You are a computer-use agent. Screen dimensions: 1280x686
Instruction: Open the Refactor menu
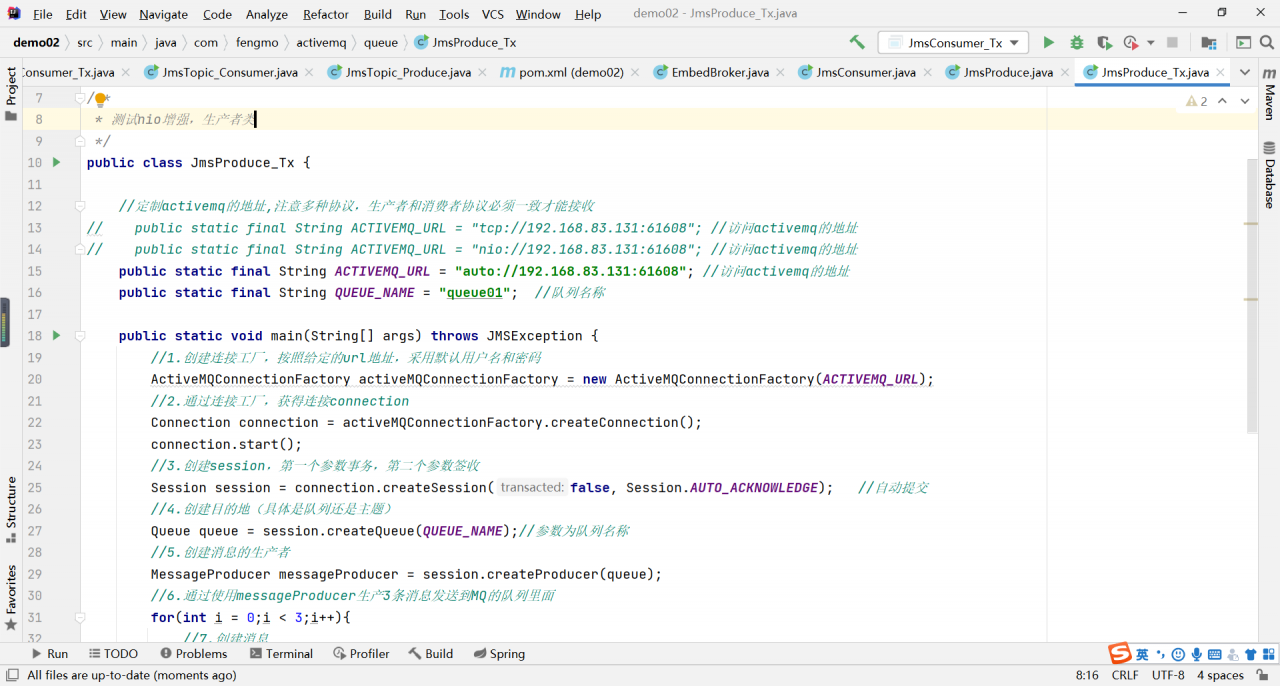coord(326,14)
